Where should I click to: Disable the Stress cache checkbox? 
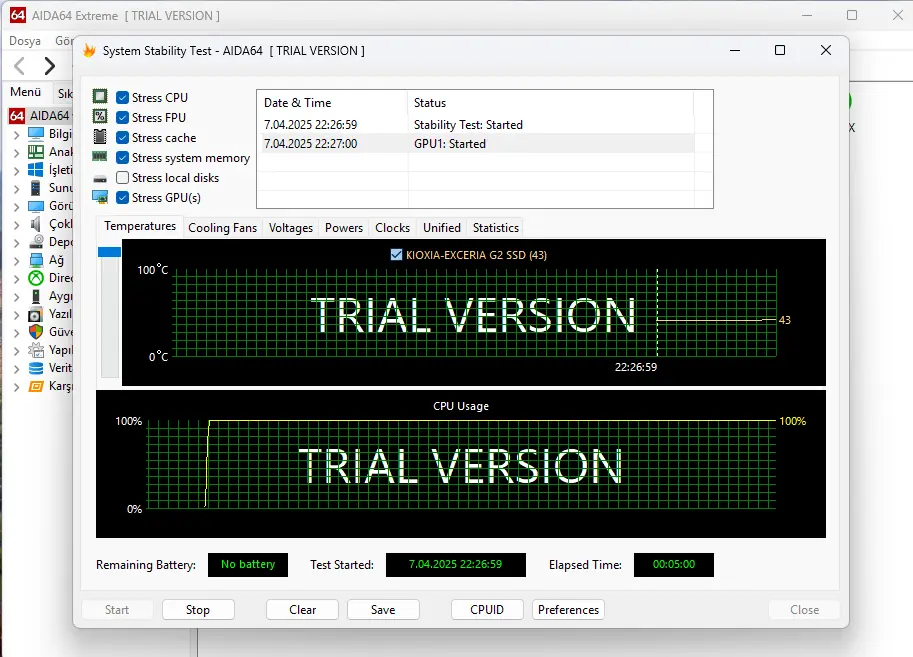point(122,137)
